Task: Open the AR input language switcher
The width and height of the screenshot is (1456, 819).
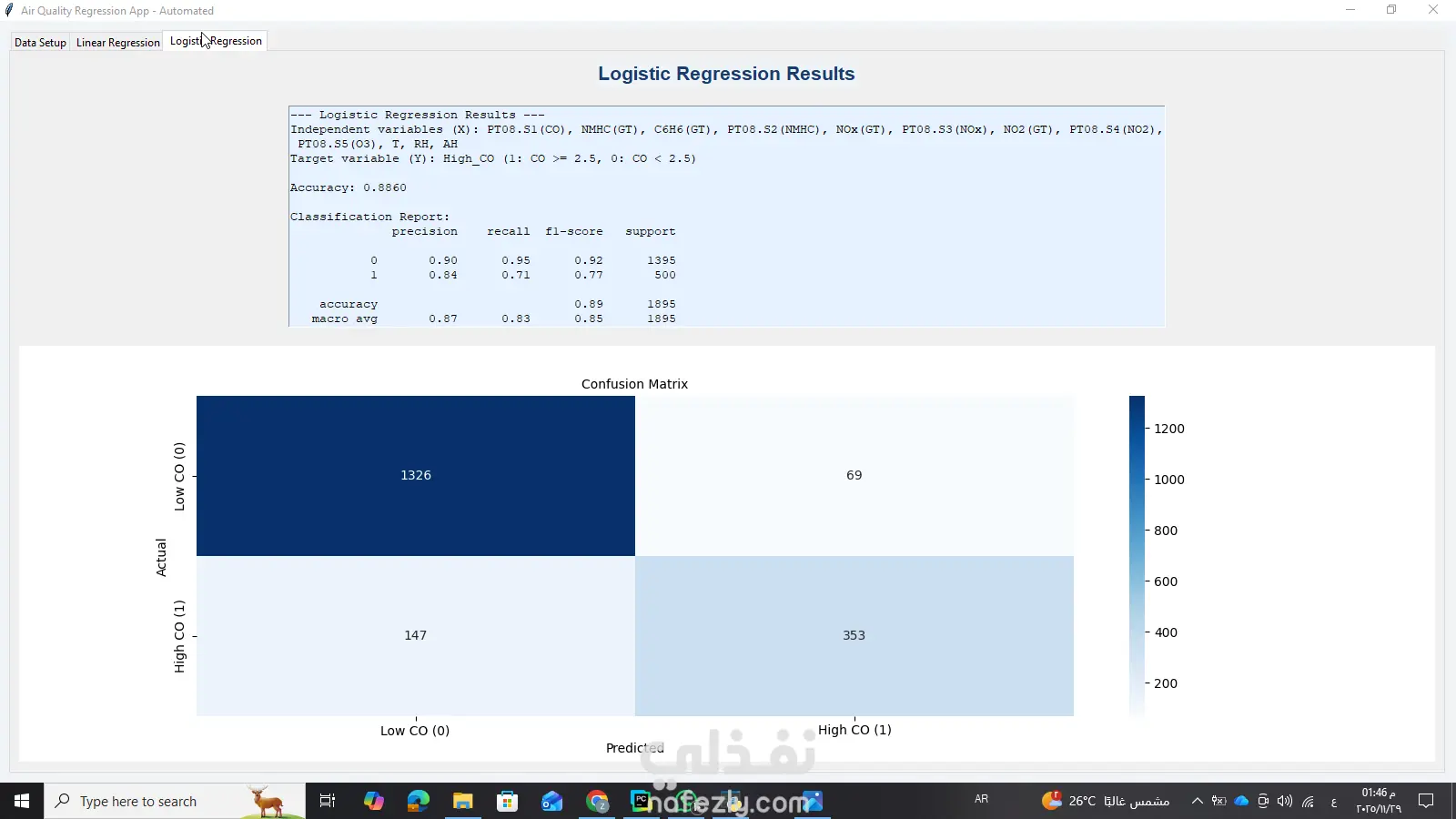Action: 981,799
